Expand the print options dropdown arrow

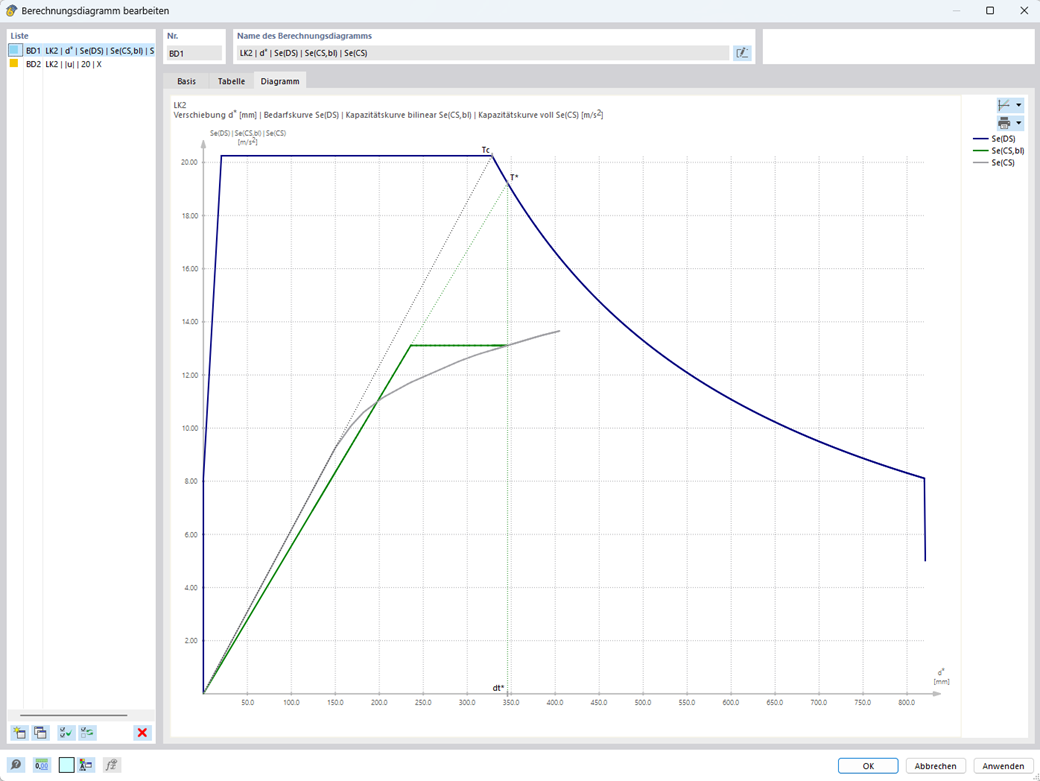[1019, 123]
